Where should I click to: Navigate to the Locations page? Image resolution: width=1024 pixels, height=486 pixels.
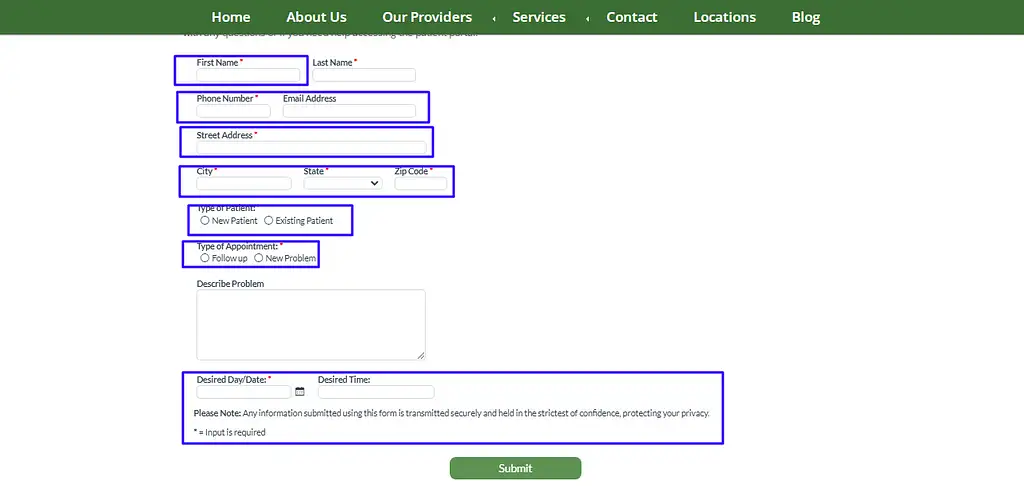(x=724, y=18)
